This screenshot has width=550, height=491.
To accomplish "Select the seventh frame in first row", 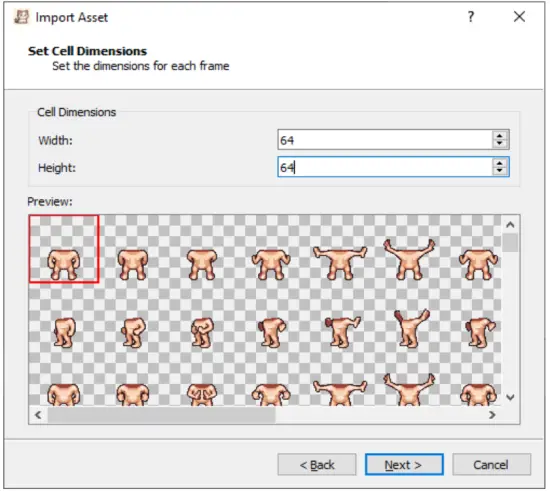I will click(478, 264).
